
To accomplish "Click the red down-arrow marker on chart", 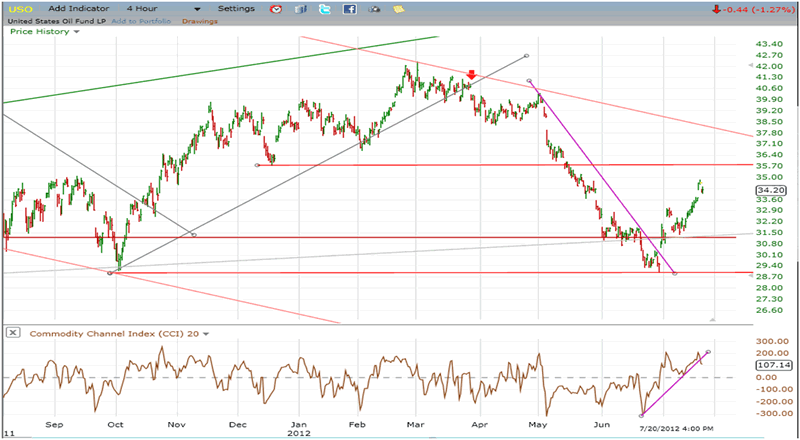I will point(471,74).
